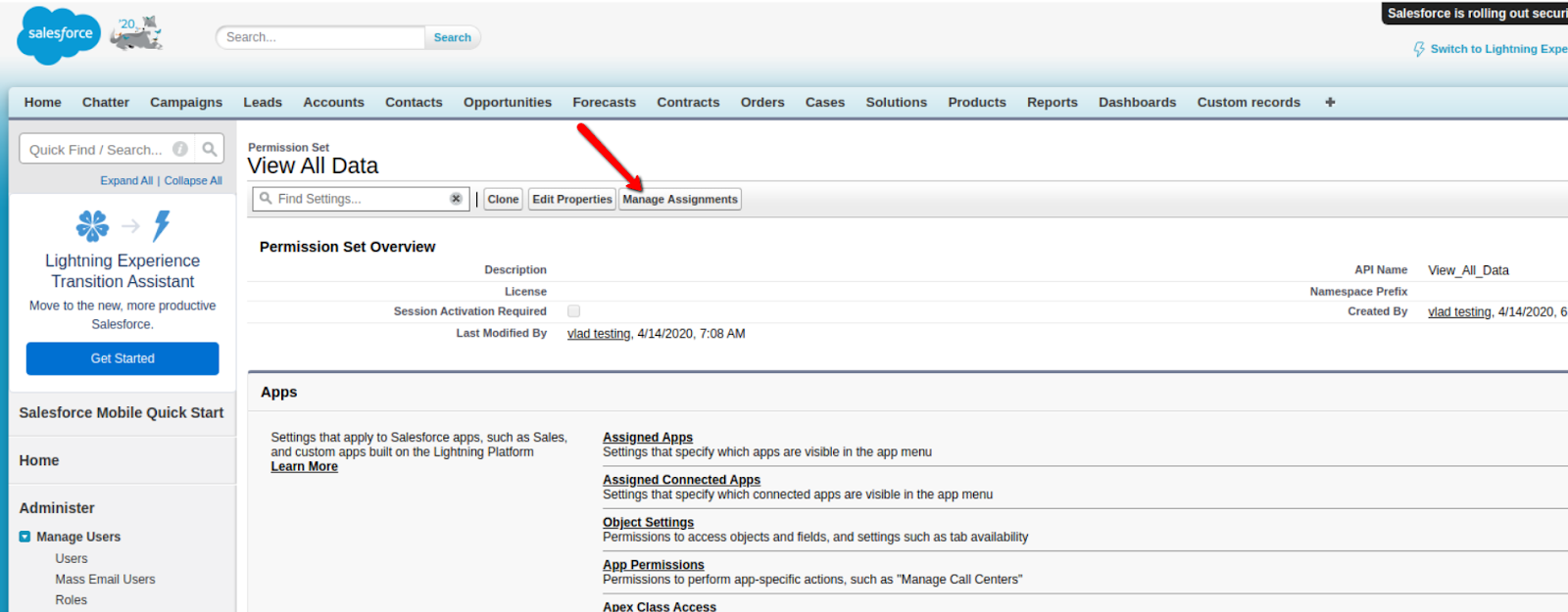Click the Quick Find magnifier icon

210,149
